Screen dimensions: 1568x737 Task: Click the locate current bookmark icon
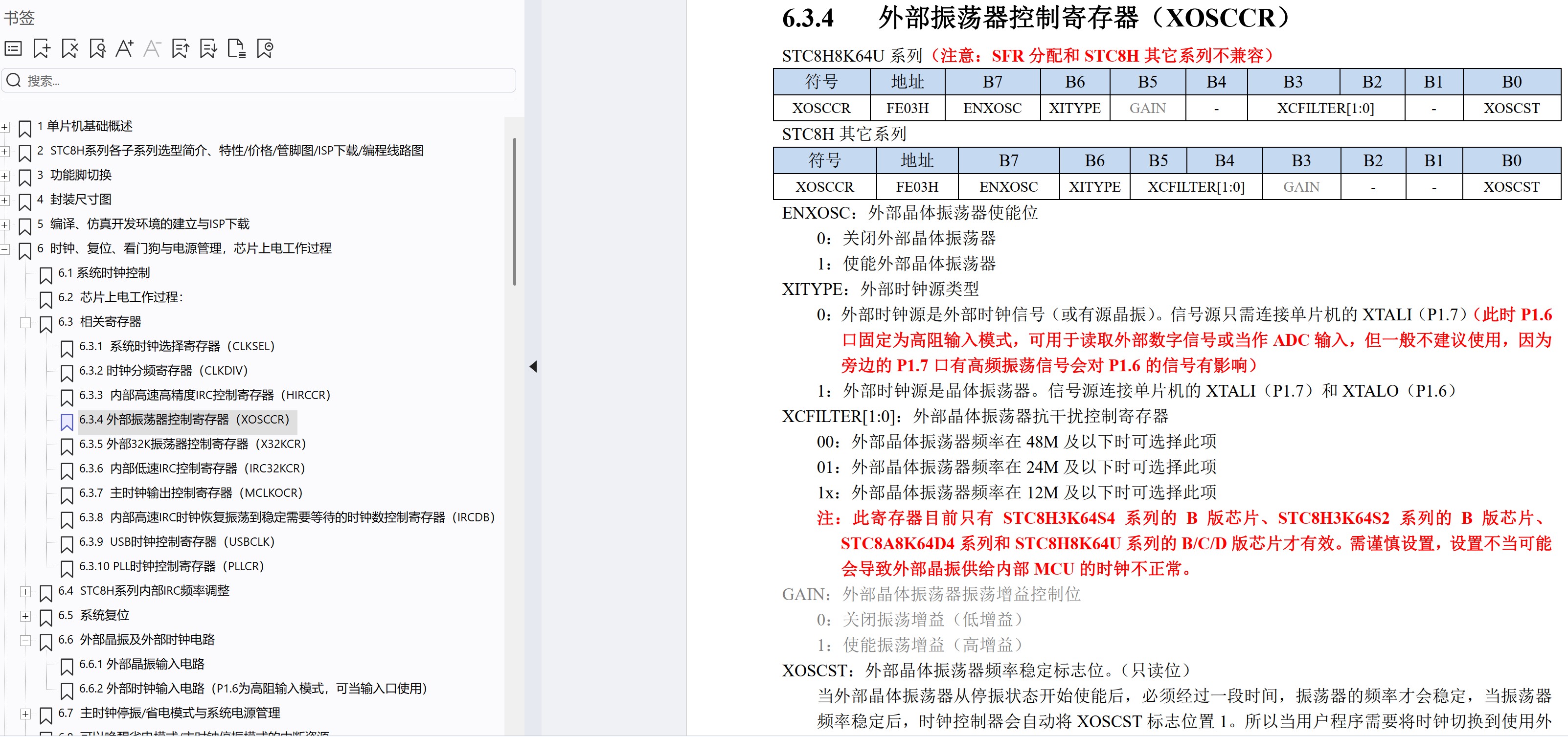pyautogui.click(x=265, y=48)
